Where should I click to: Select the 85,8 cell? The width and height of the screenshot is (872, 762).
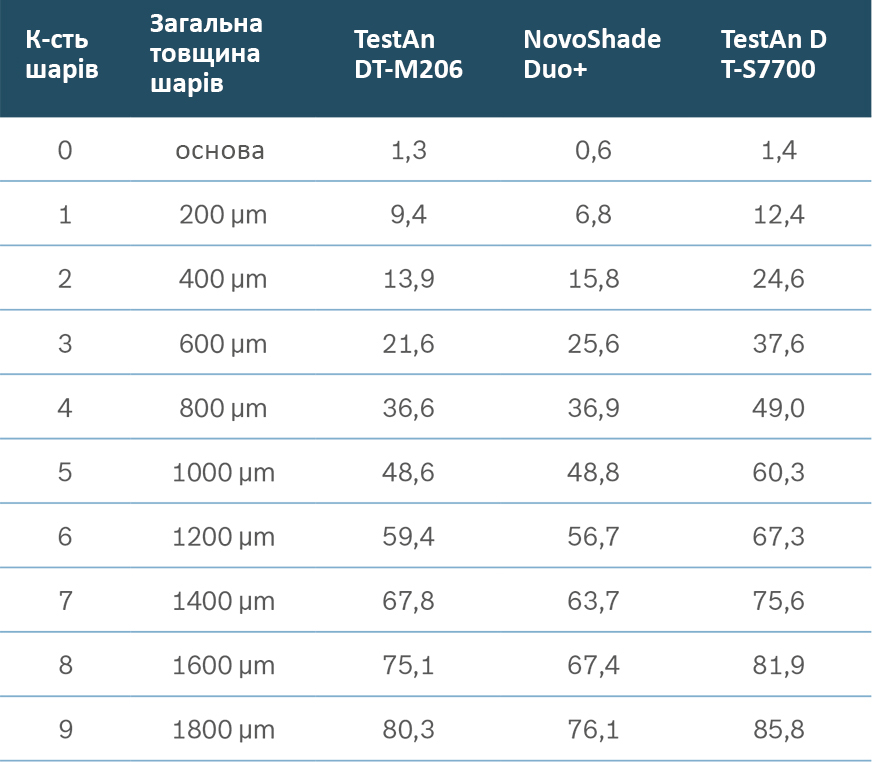tap(778, 730)
